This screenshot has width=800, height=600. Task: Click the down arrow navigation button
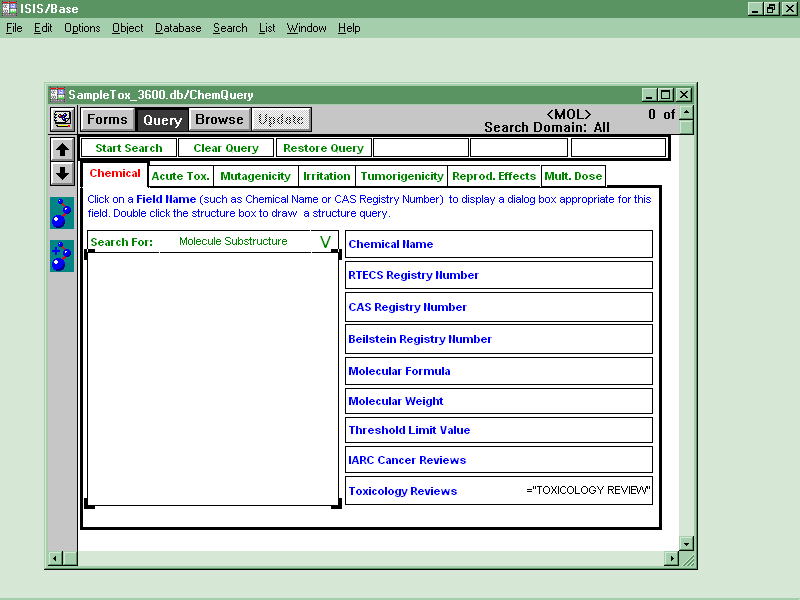pos(62,173)
